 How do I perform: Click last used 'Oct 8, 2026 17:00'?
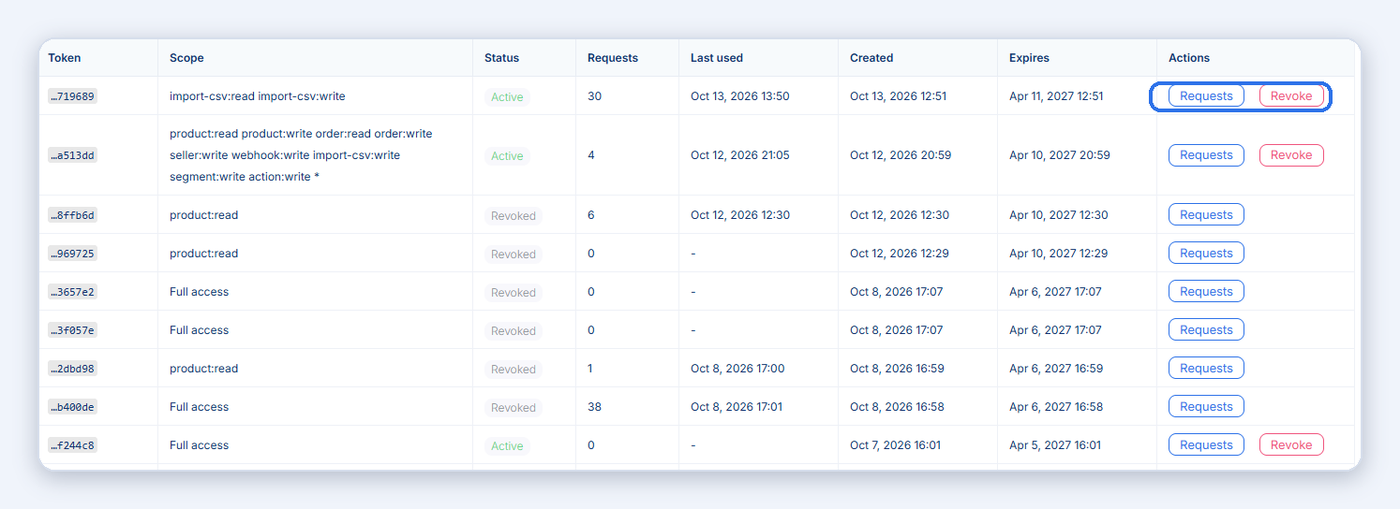(737, 368)
